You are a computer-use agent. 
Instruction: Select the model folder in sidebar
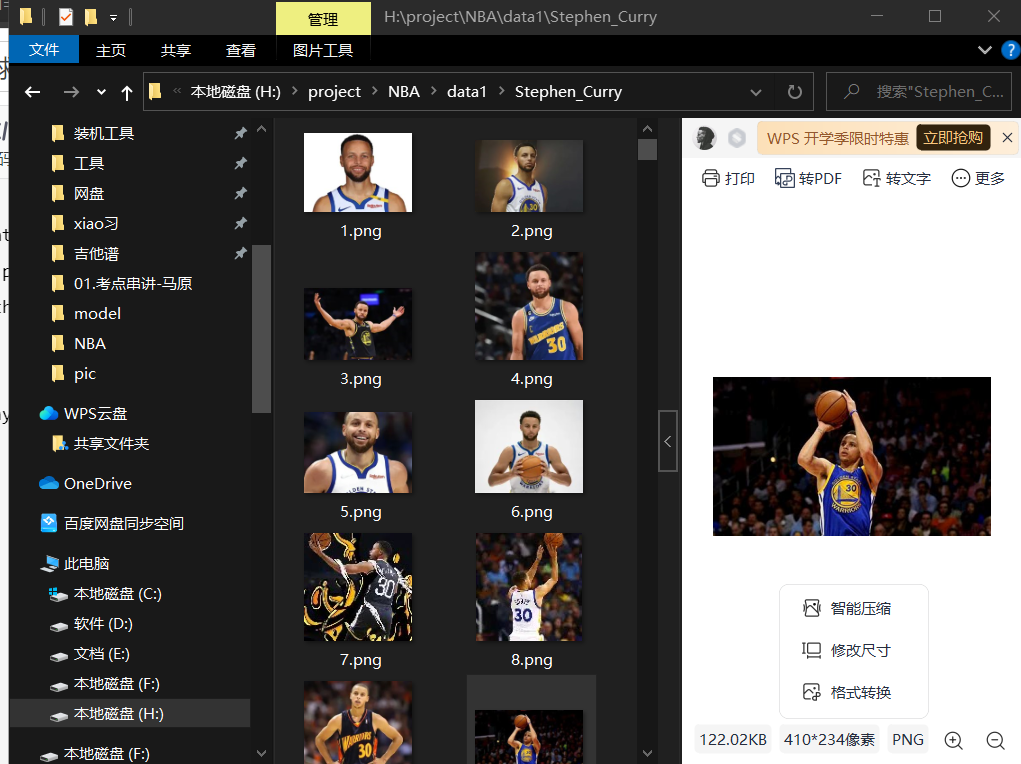pos(97,313)
